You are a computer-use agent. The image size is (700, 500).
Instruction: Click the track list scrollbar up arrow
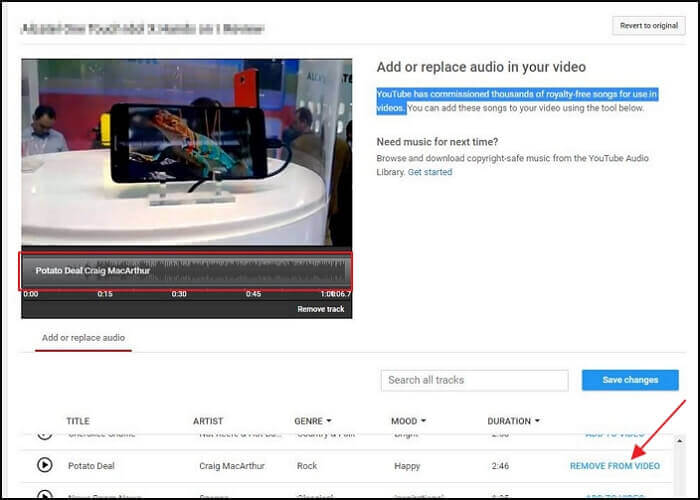679,441
